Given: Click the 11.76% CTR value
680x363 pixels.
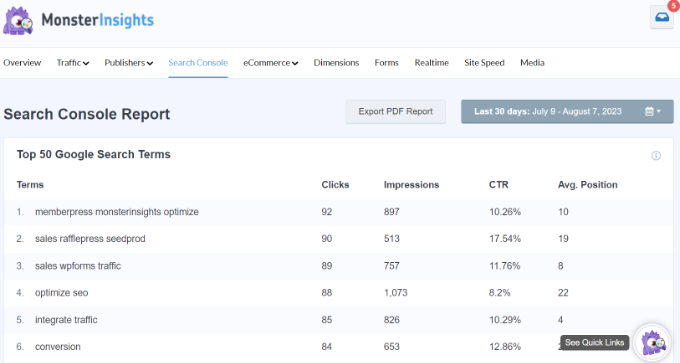Looking at the screenshot, I should pyautogui.click(x=504, y=266).
